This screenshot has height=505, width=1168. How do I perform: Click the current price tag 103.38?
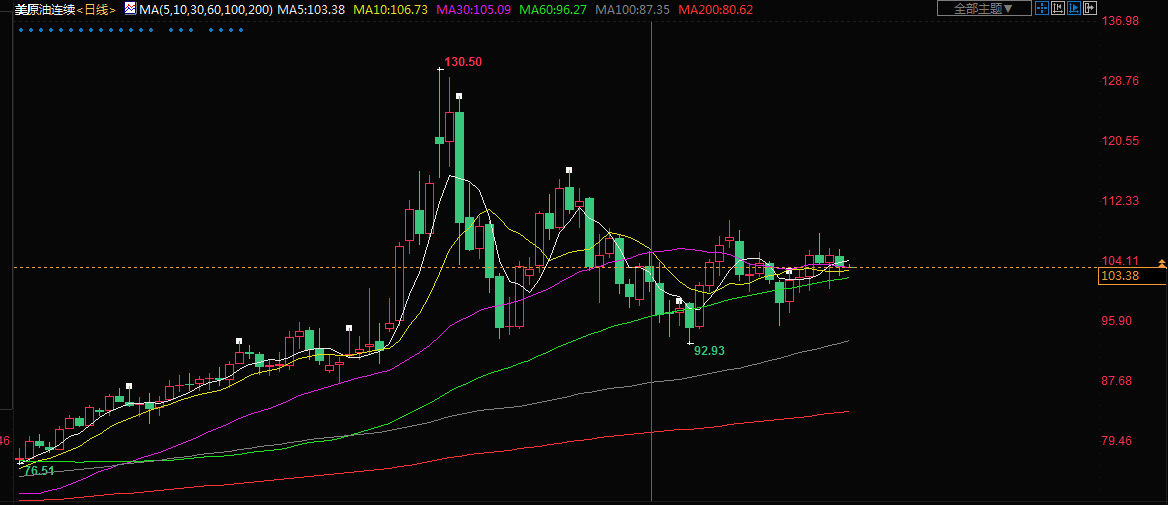(1120, 276)
